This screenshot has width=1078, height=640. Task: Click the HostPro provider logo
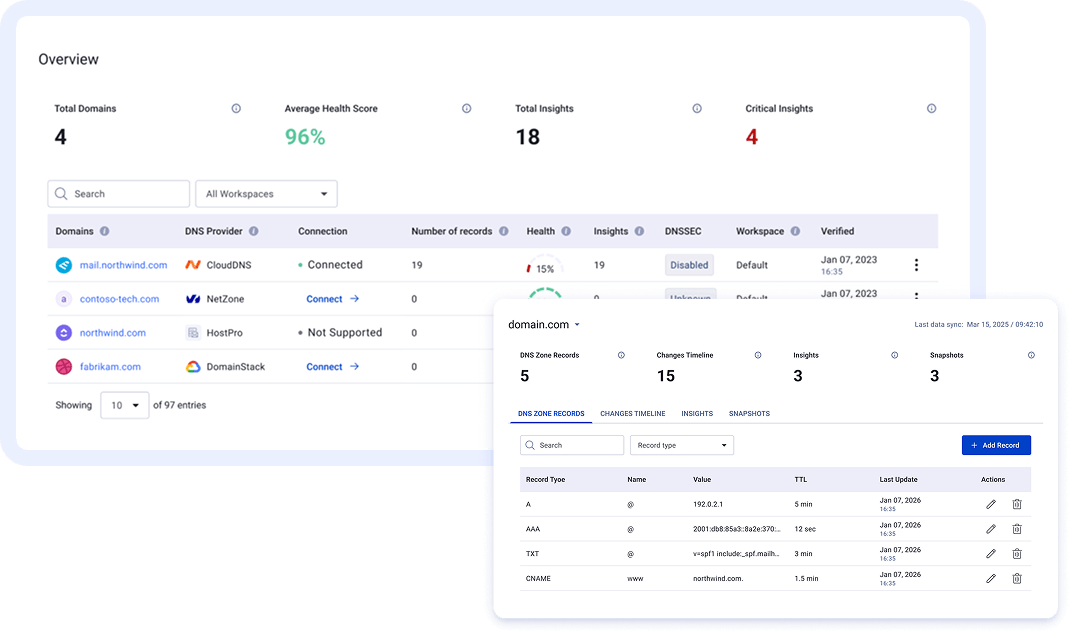pos(193,333)
